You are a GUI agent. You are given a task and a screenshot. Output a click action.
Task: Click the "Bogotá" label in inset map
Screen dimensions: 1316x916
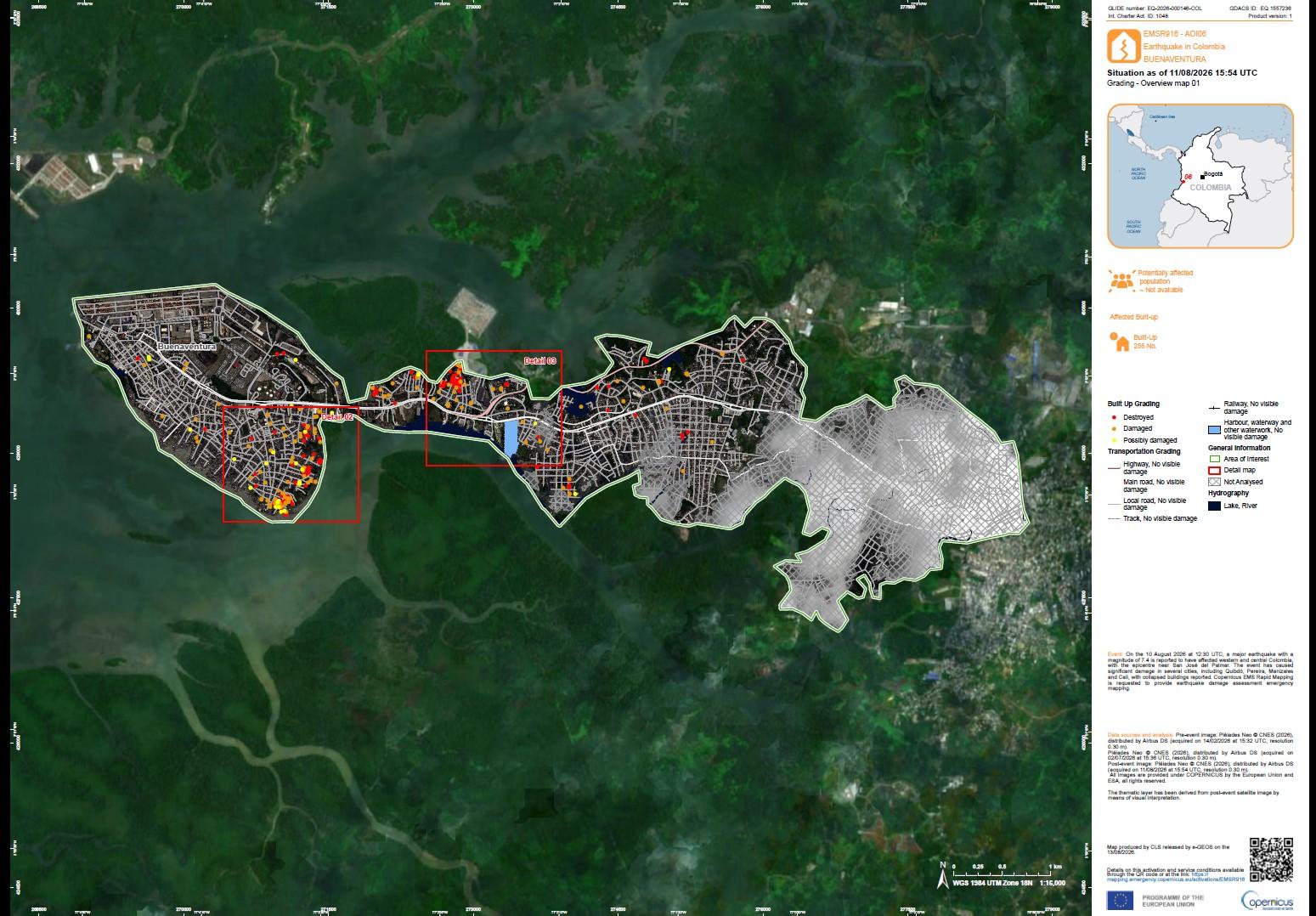coord(1212,174)
